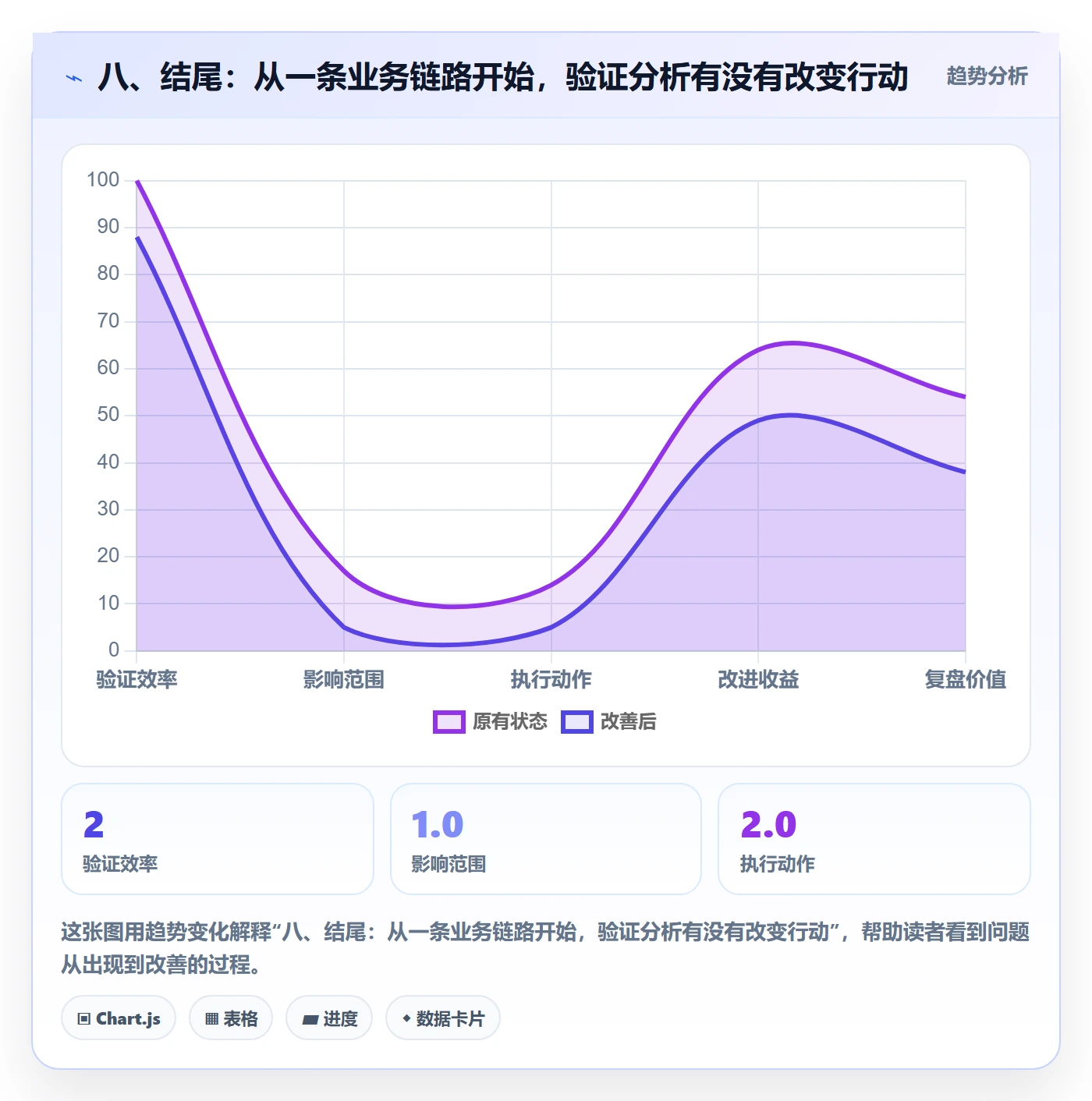Viewport: 1092px width, 1101px height.
Task: Click the 1.0 value in 影响范围 card
Action: click(x=438, y=825)
